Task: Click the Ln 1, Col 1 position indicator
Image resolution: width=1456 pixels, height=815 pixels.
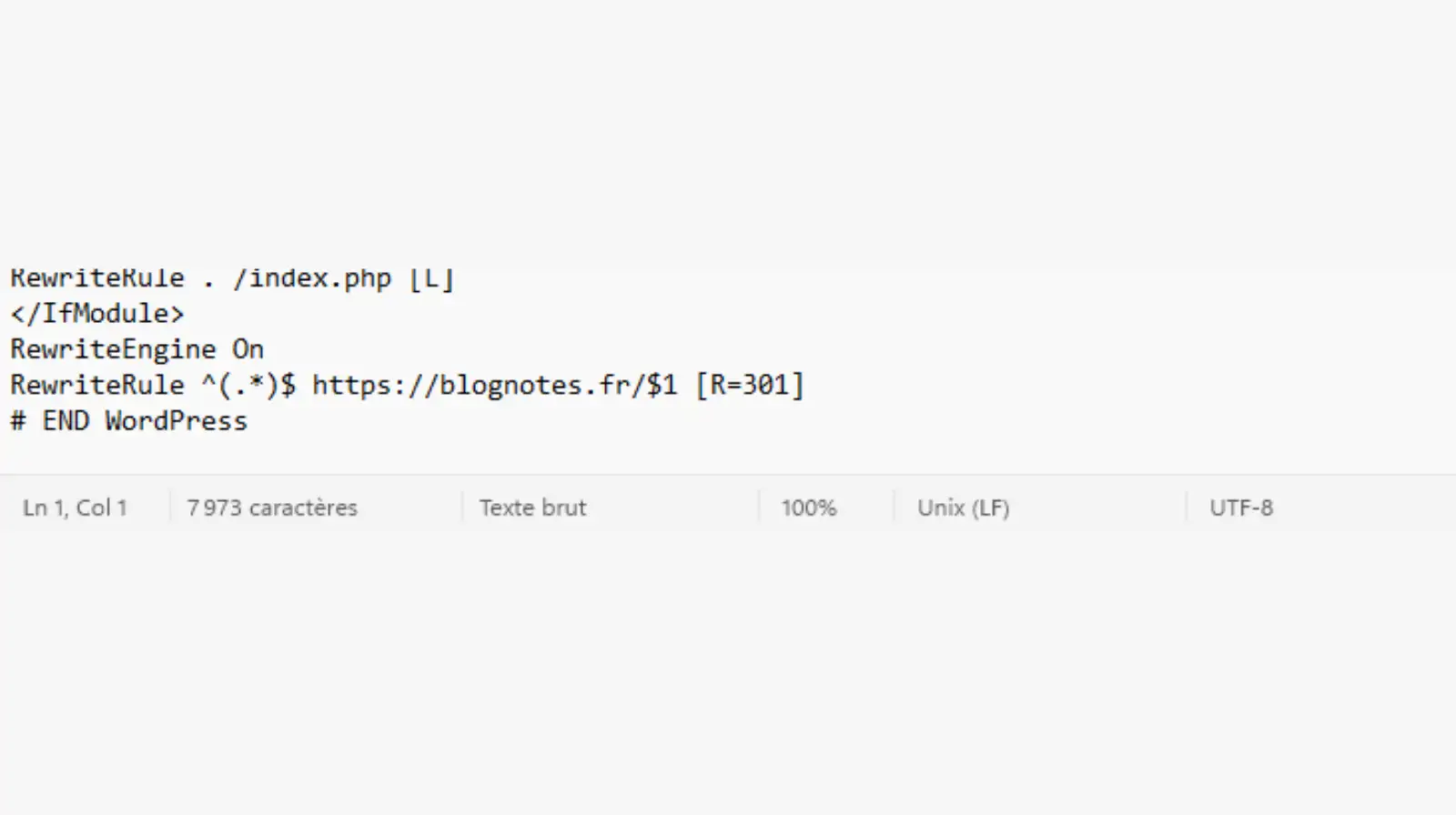Action: pos(75,508)
